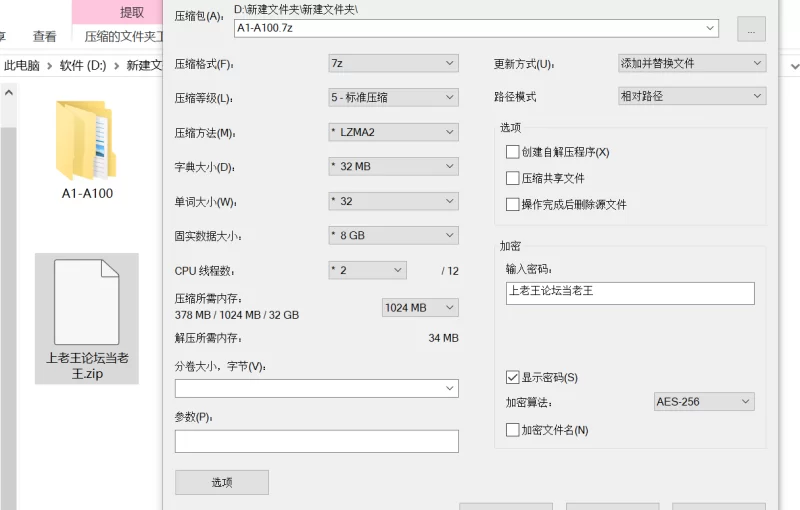Switch to the 提取 ribbon tab in Explorer

click(x=132, y=12)
